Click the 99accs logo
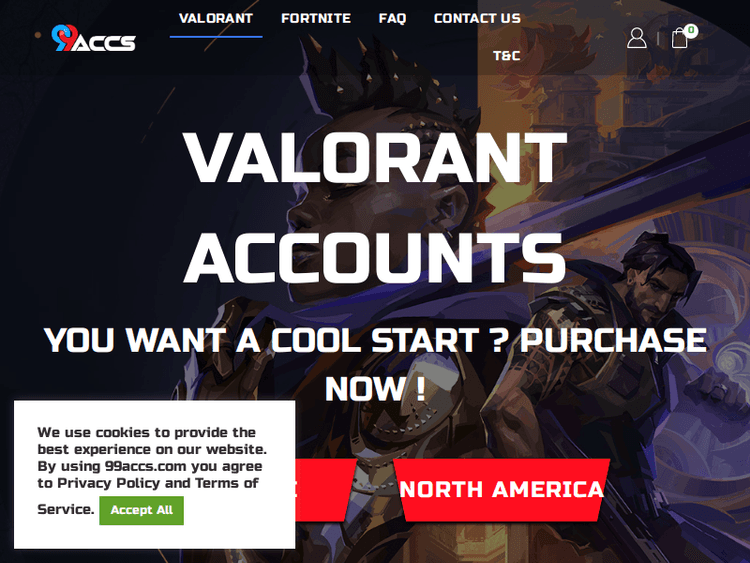This screenshot has height=563, width=750. pos(94,38)
